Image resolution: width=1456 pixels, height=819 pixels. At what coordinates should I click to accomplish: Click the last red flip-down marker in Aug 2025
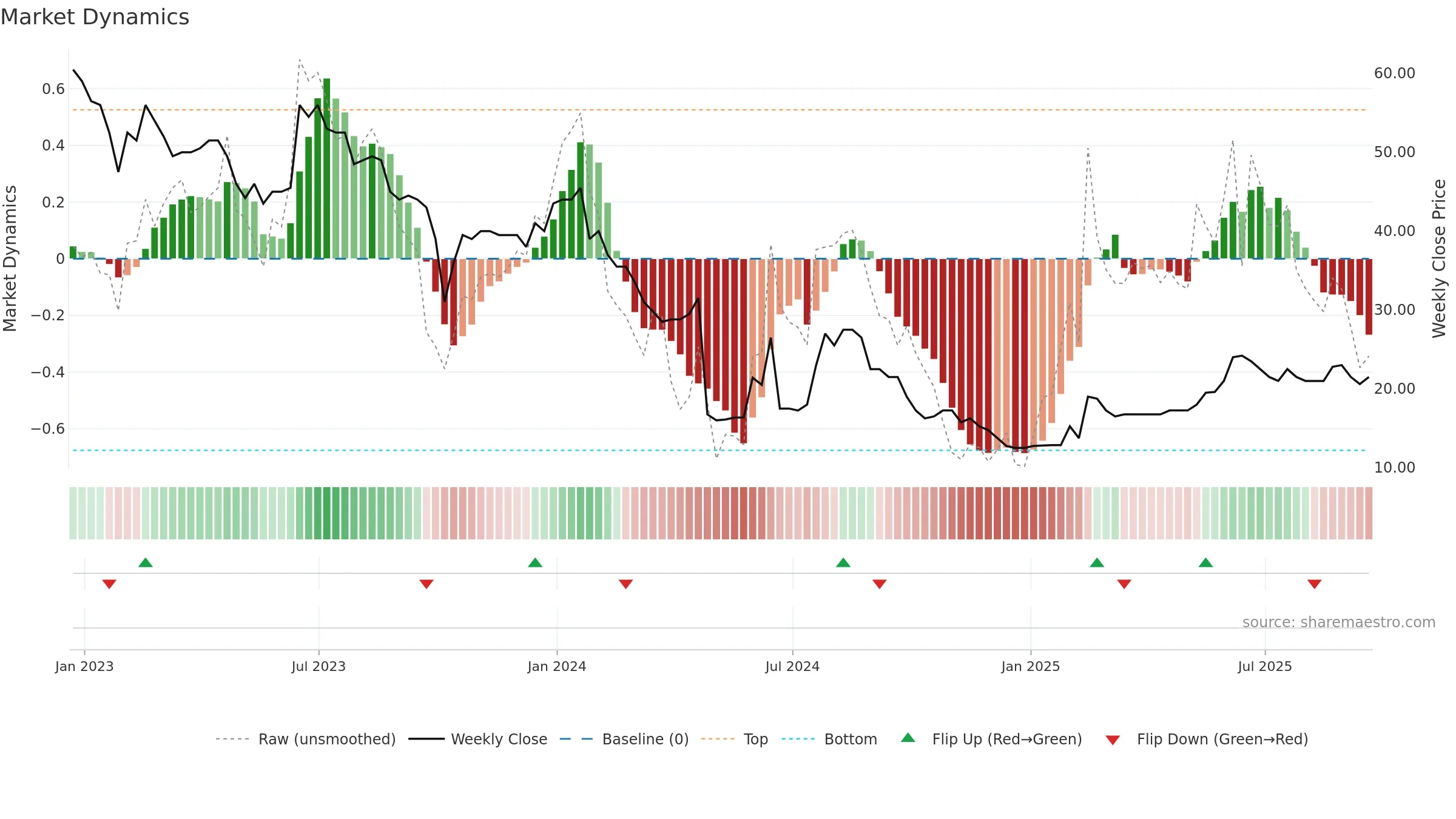(x=1315, y=584)
